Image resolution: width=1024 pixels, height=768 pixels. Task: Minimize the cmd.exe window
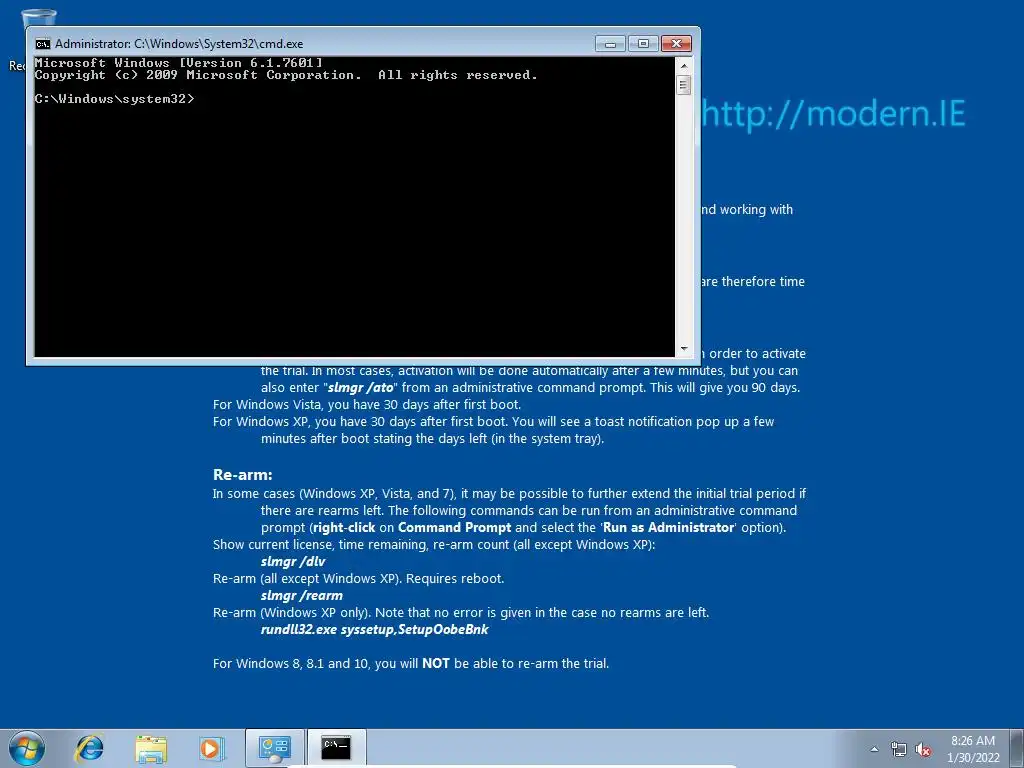tap(611, 43)
